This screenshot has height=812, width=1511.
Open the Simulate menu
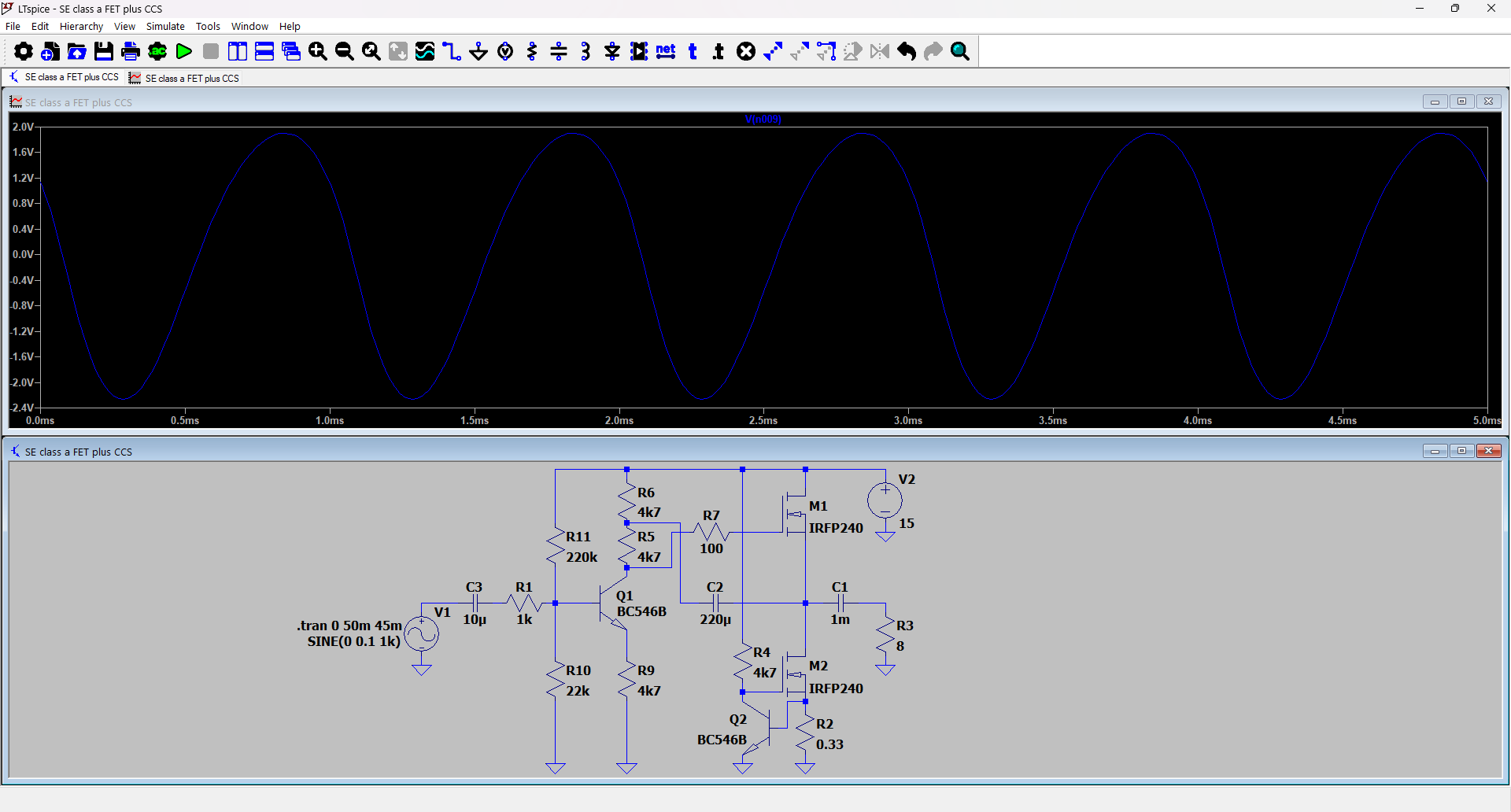pos(165,26)
